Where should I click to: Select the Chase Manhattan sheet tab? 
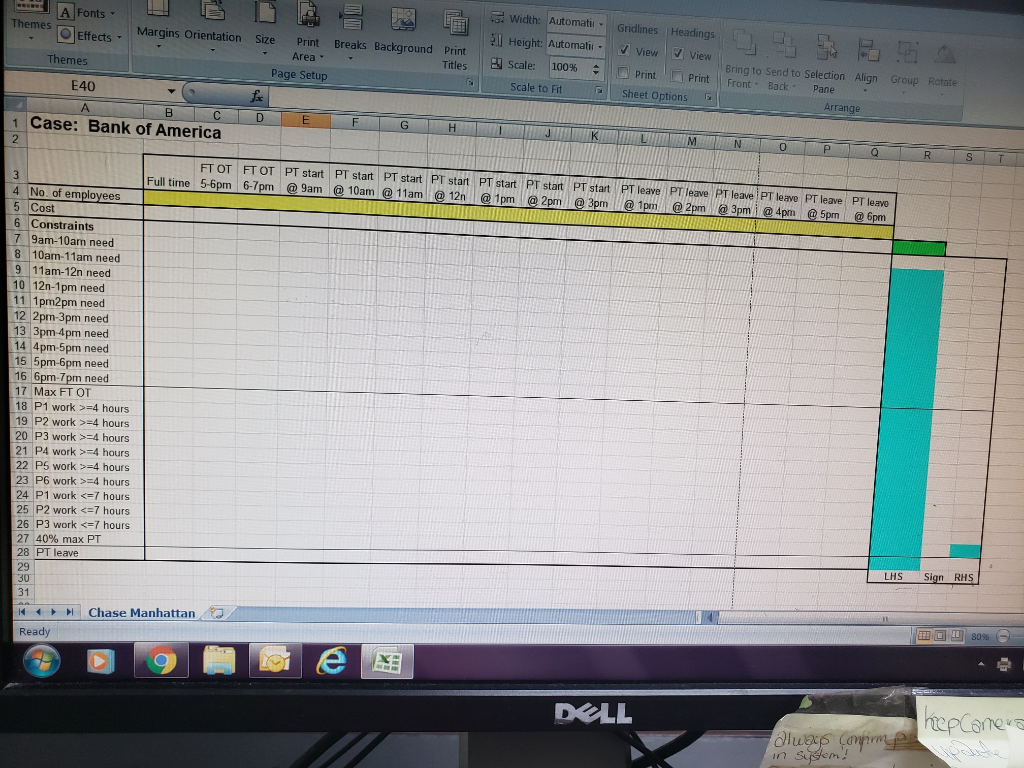[x=141, y=613]
